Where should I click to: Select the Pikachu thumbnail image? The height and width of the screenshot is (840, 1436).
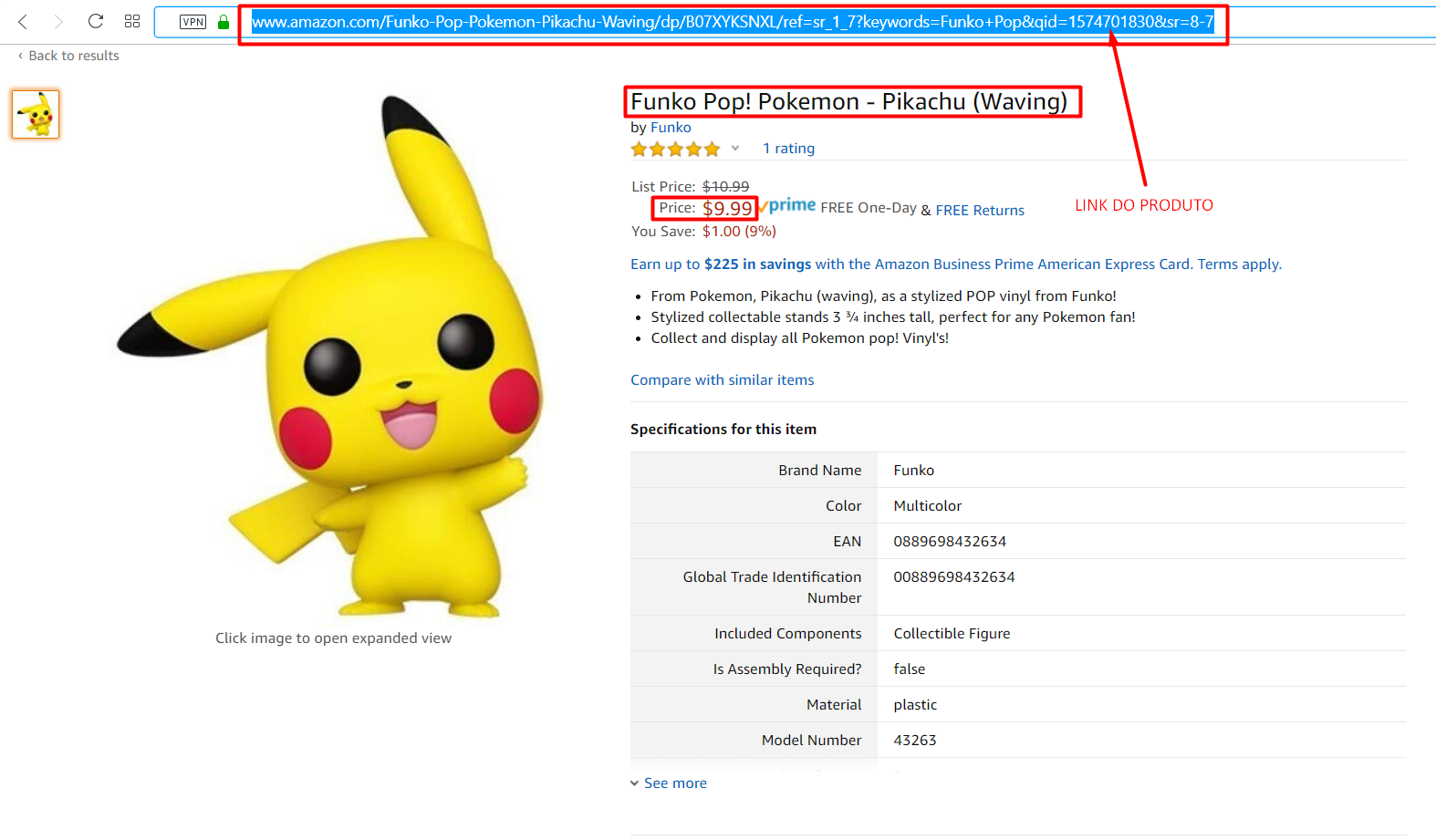click(36, 114)
